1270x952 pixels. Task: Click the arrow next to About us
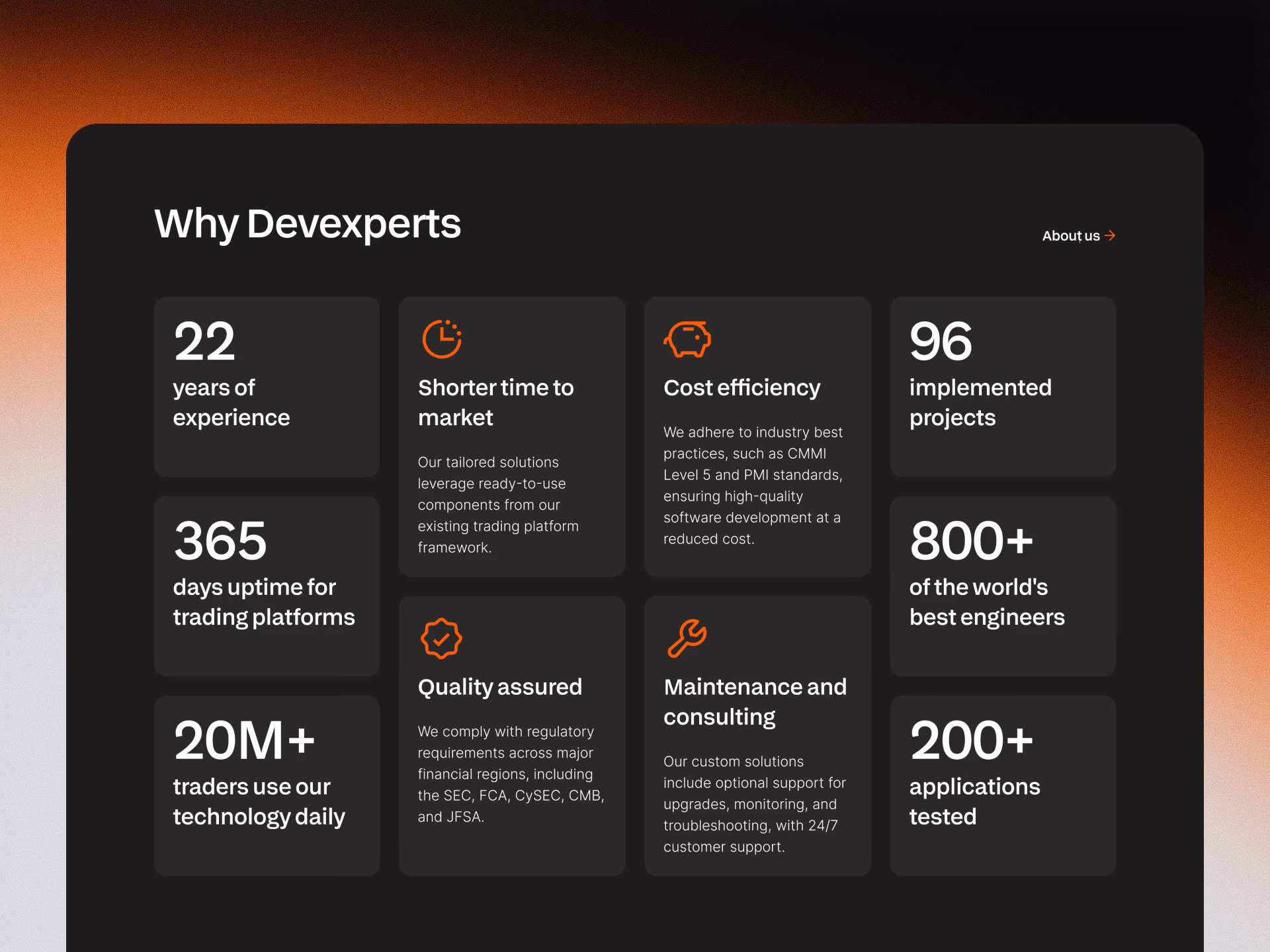[1110, 235]
